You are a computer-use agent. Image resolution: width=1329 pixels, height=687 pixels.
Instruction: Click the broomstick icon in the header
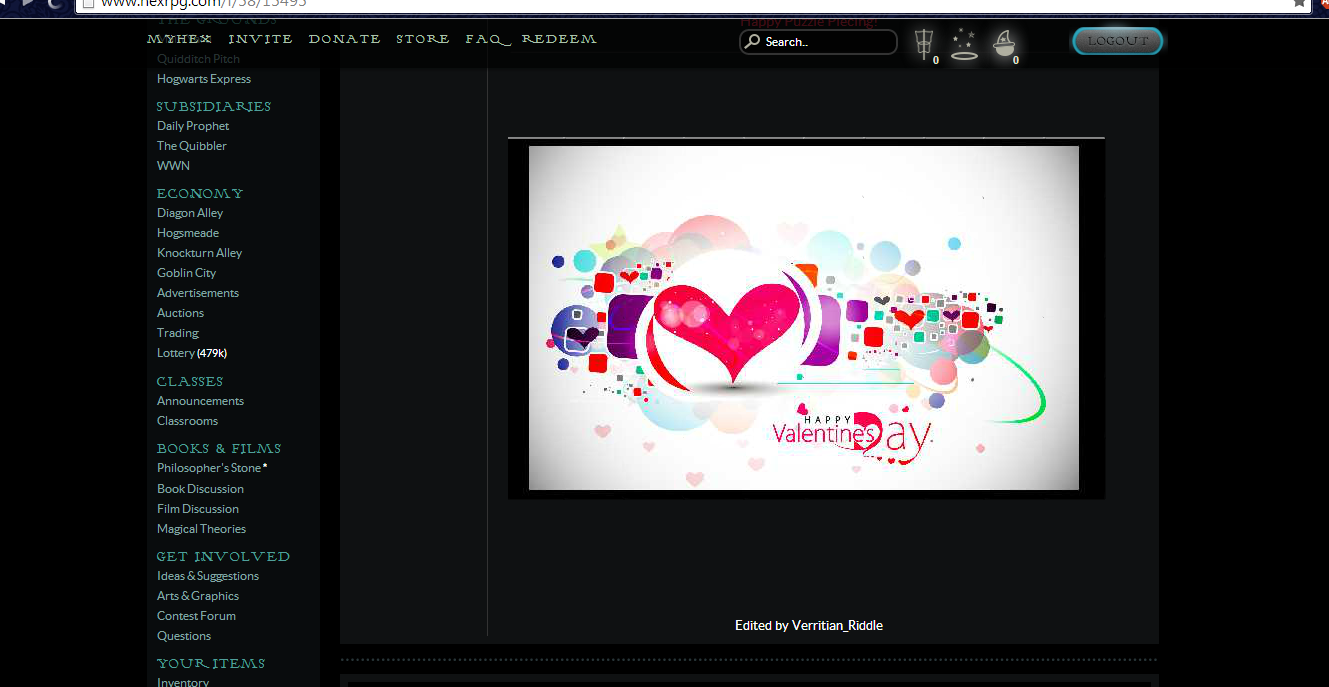923,44
